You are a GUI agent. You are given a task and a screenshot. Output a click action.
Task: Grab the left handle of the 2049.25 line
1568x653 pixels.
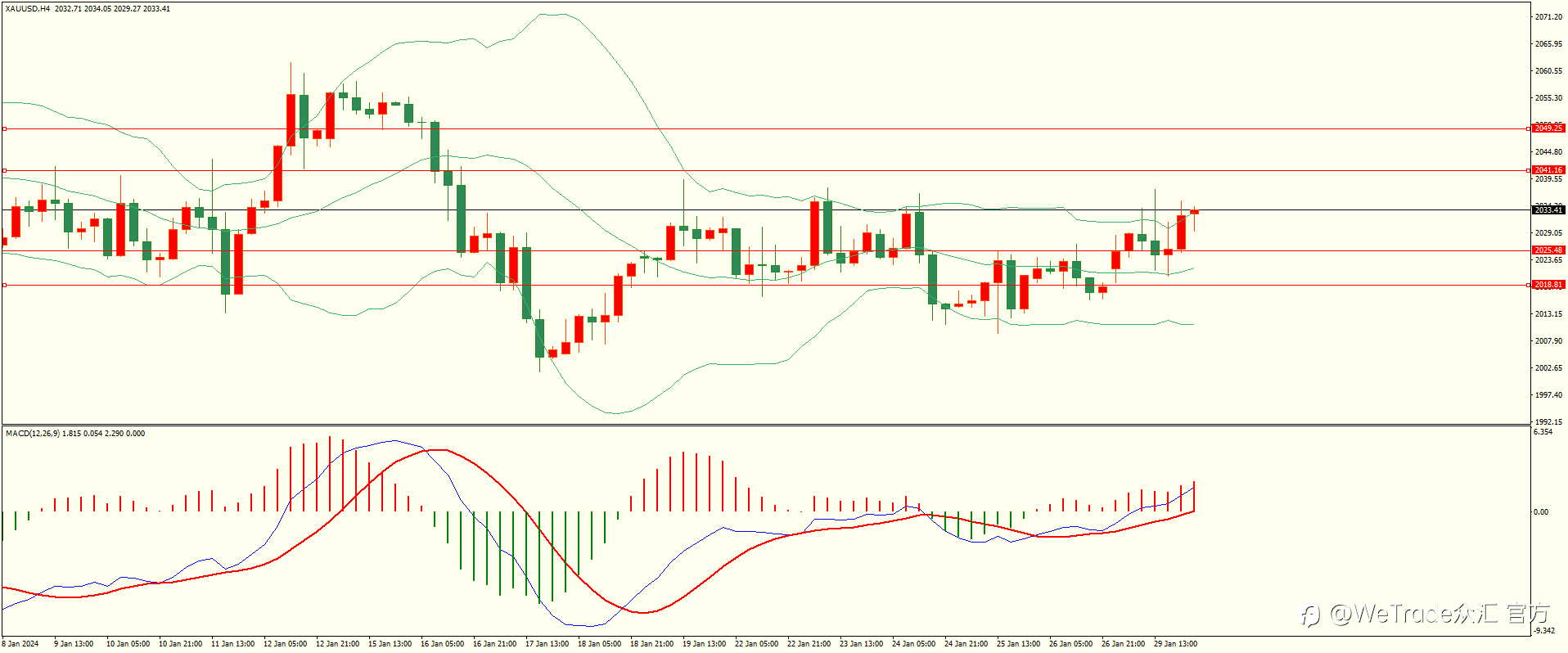tap(4, 128)
